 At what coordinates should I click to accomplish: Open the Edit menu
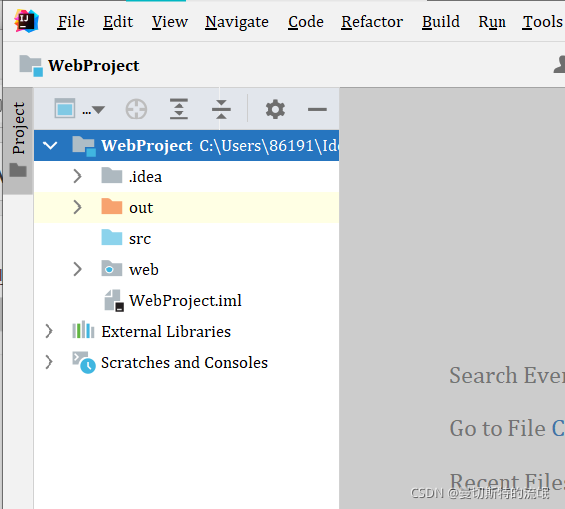click(118, 22)
